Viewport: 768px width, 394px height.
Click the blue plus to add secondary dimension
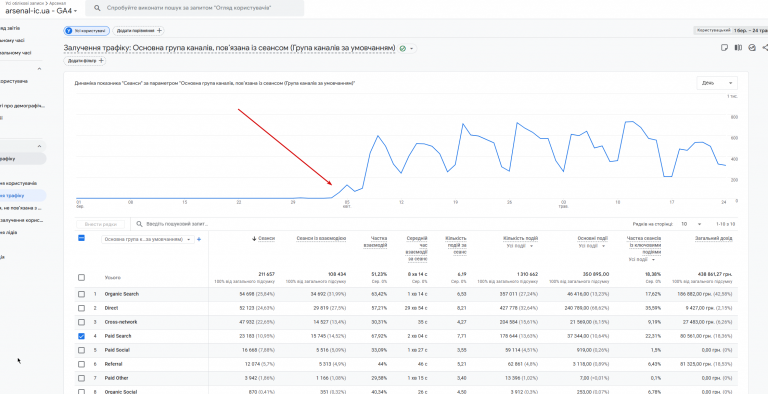coord(199,240)
